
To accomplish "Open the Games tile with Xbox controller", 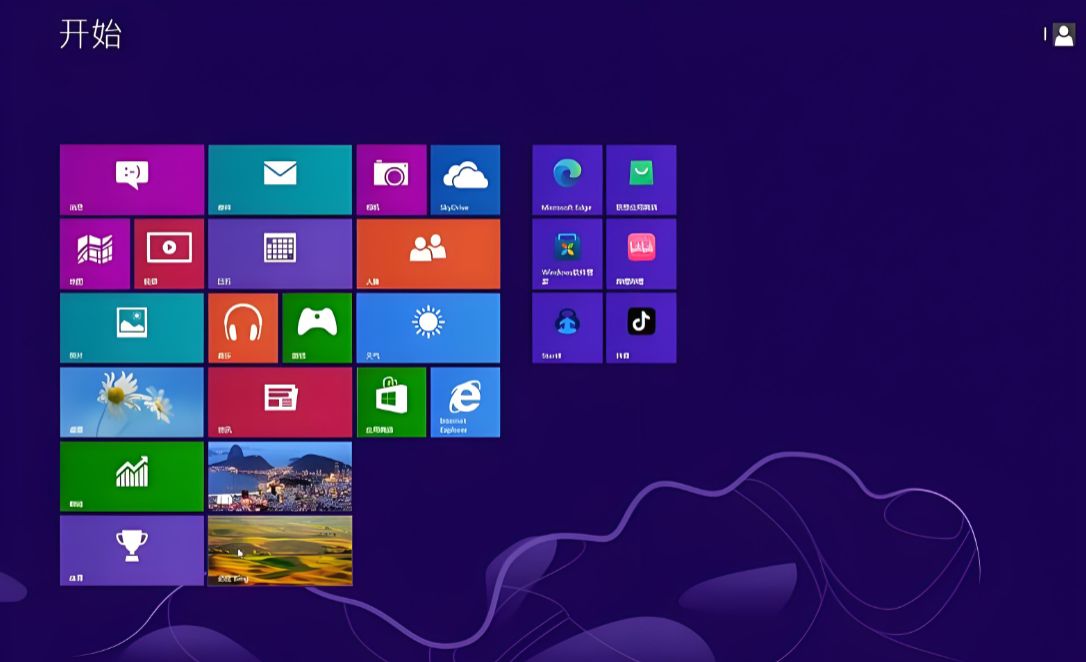I will point(317,328).
